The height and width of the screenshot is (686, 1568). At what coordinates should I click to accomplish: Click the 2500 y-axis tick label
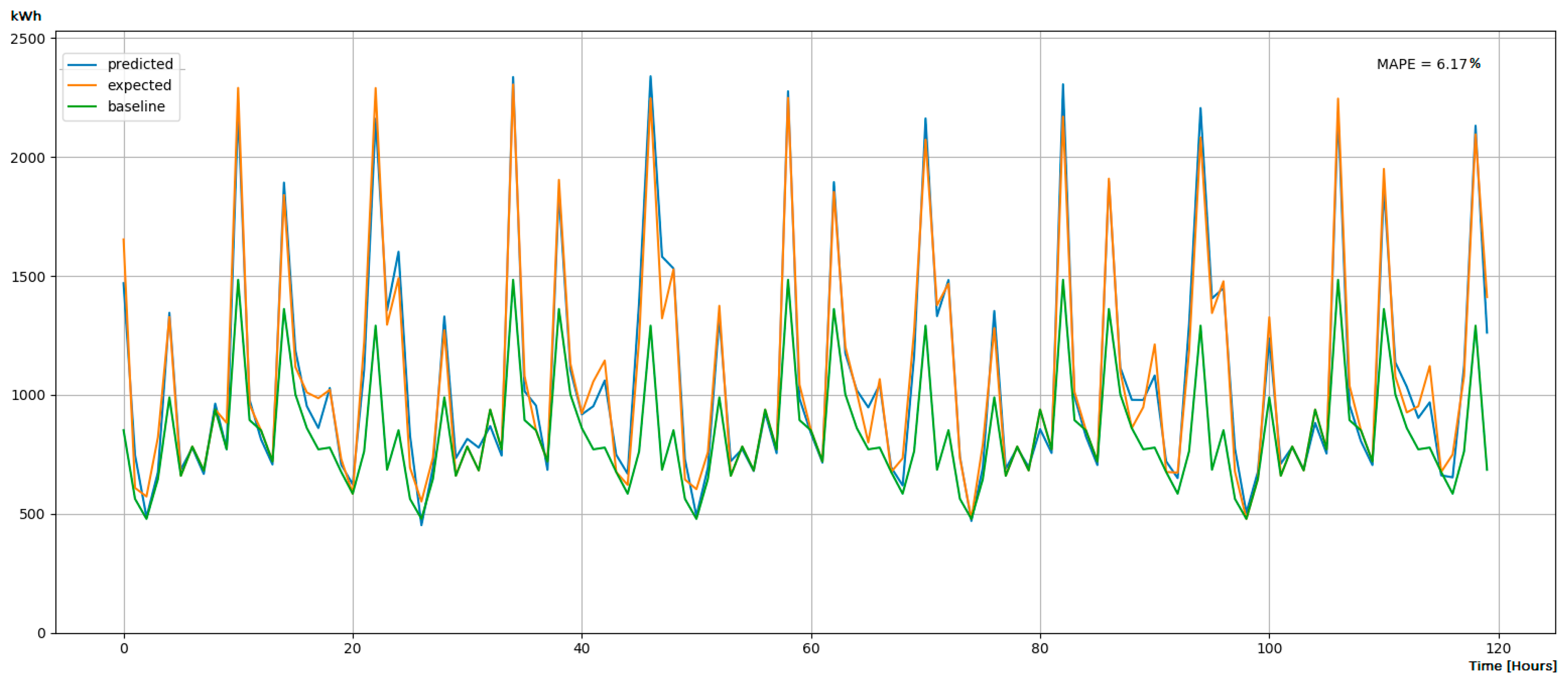click(28, 39)
